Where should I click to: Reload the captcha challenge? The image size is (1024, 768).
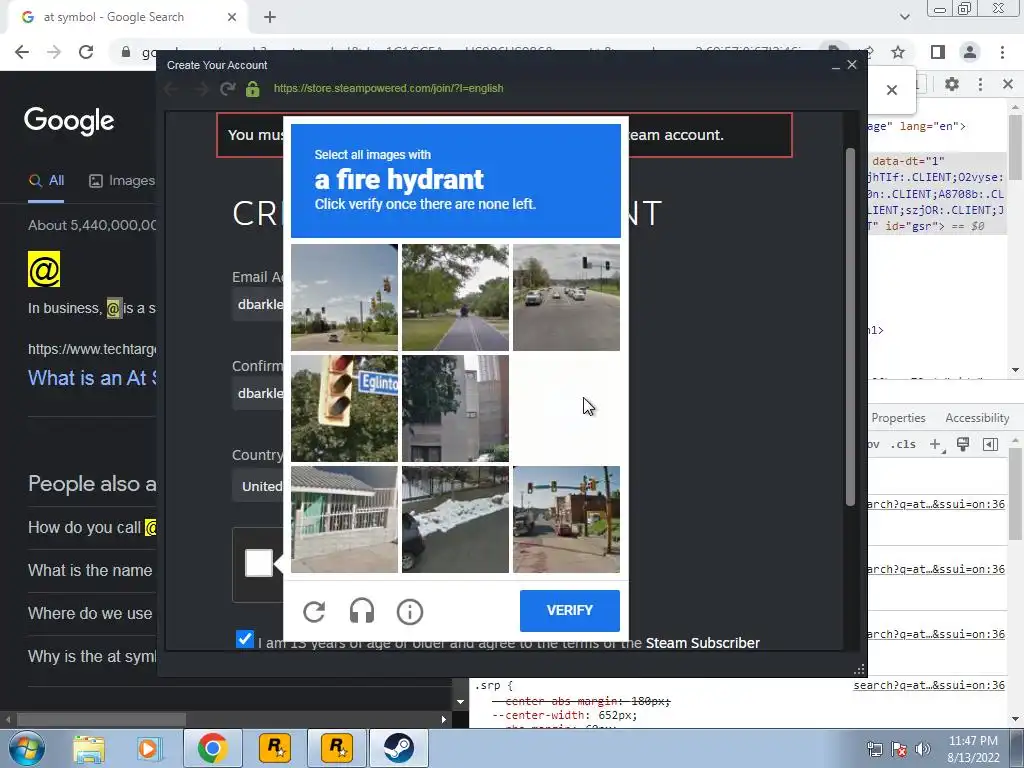(x=314, y=612)
